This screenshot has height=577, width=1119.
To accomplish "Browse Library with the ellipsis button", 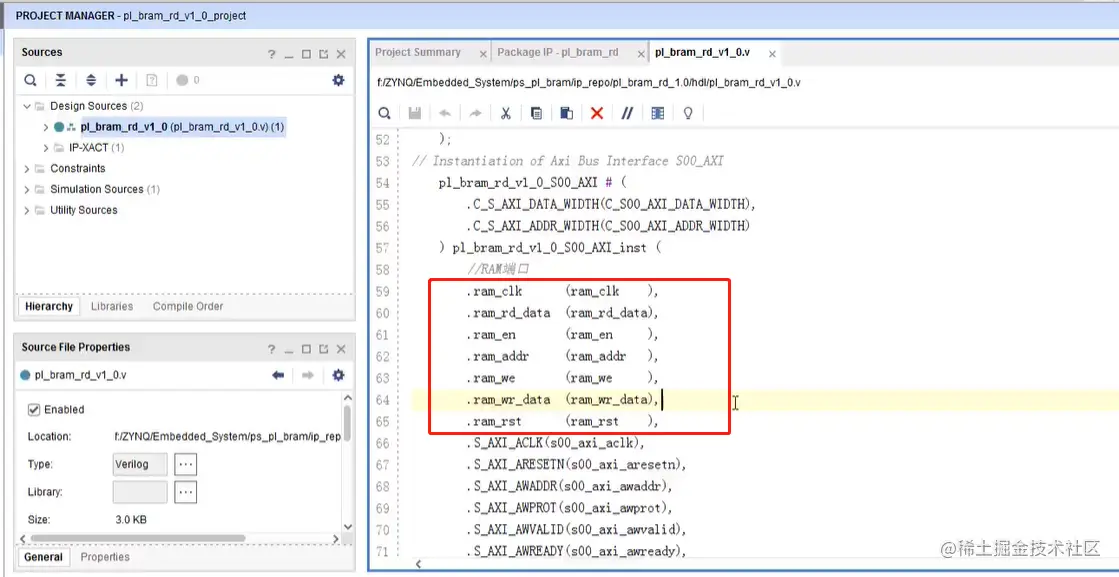I will coord(186,492).
